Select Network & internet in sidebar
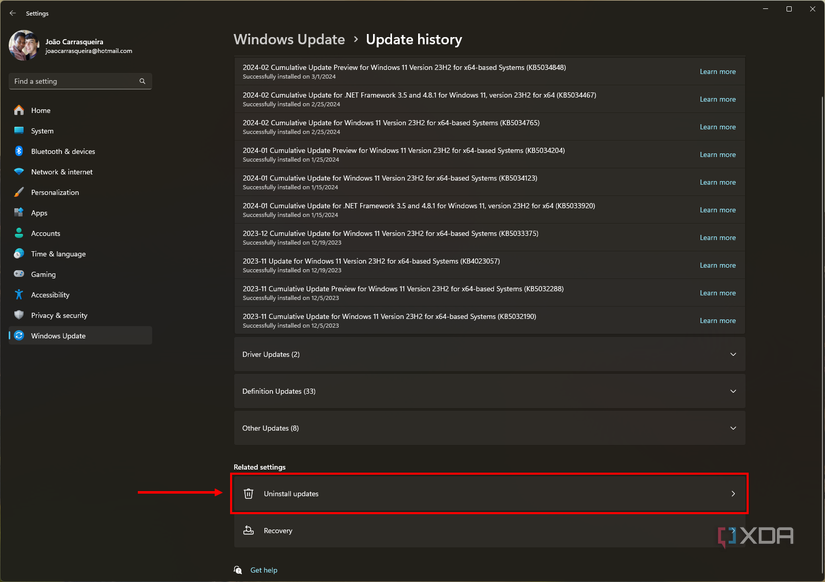The height and width of the screenshot is (582, 825). [x=62, y=172]
